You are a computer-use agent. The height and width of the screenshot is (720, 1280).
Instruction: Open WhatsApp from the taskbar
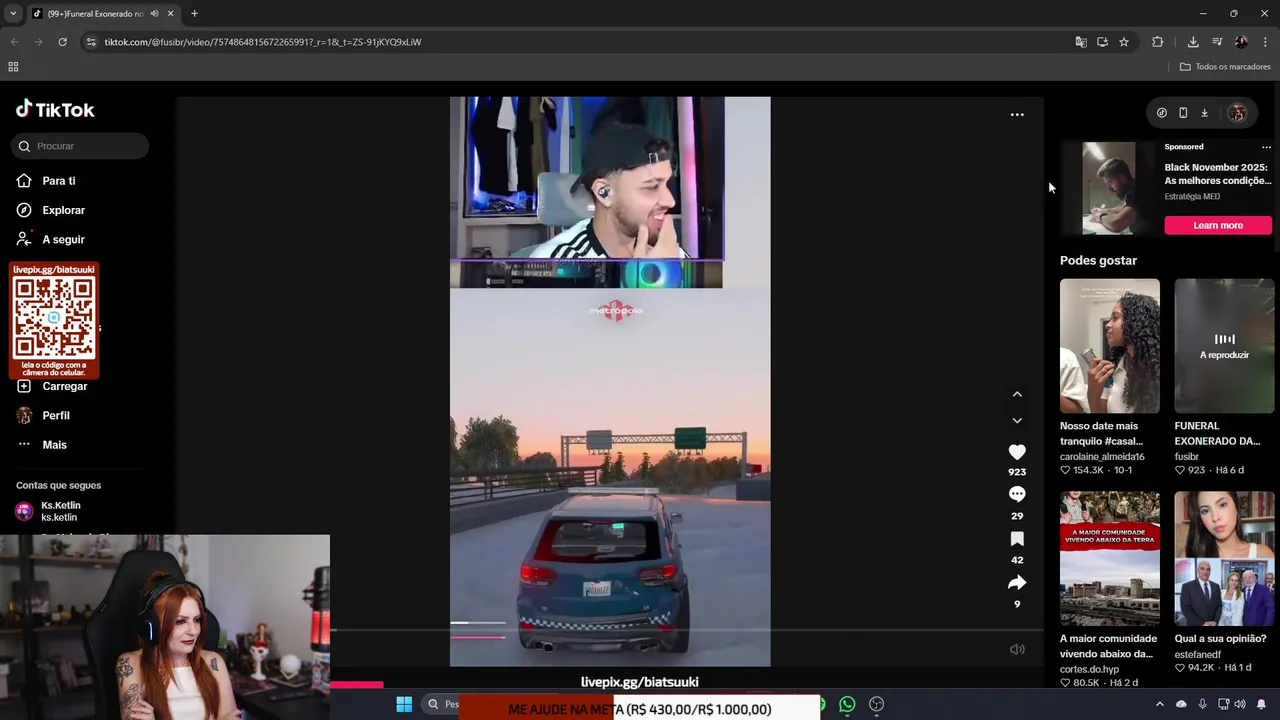tap(847, 705)
